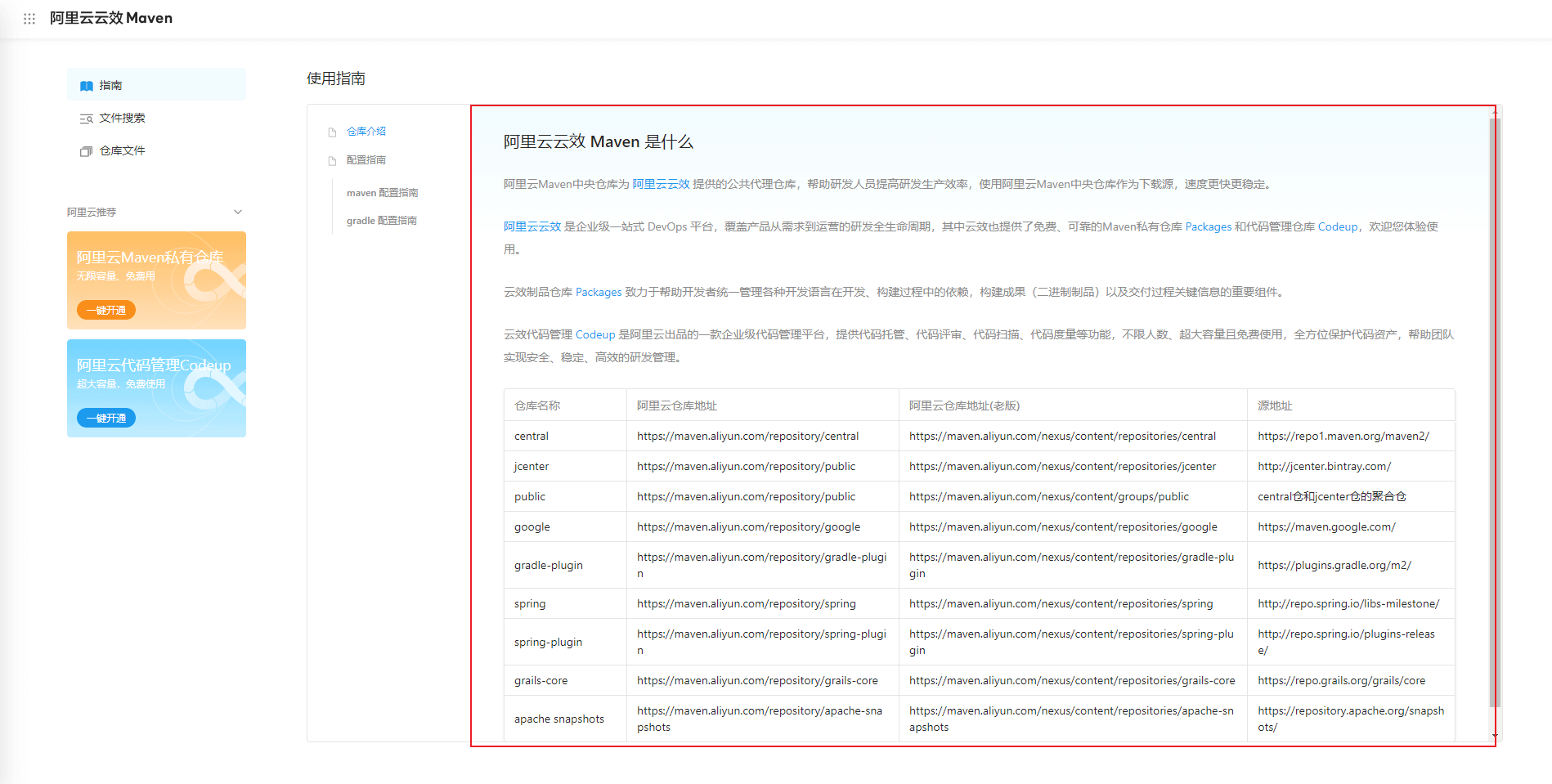This screenshot has width=1552, height=784.
Task: Click the https://repo1.maven.org/maven2/ source cell
Action: click(x=1351, y=436)
